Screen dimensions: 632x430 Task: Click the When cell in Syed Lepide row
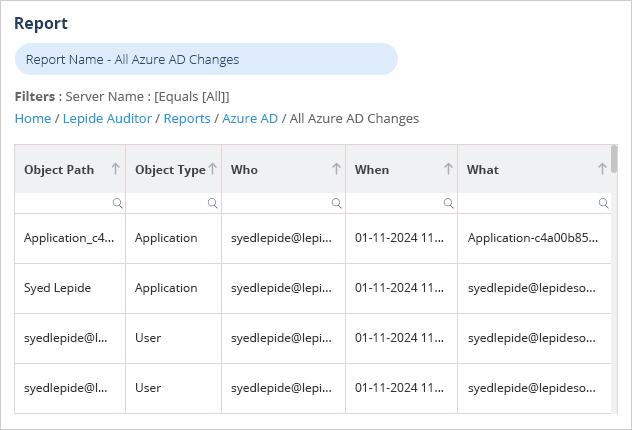[401, 289]
